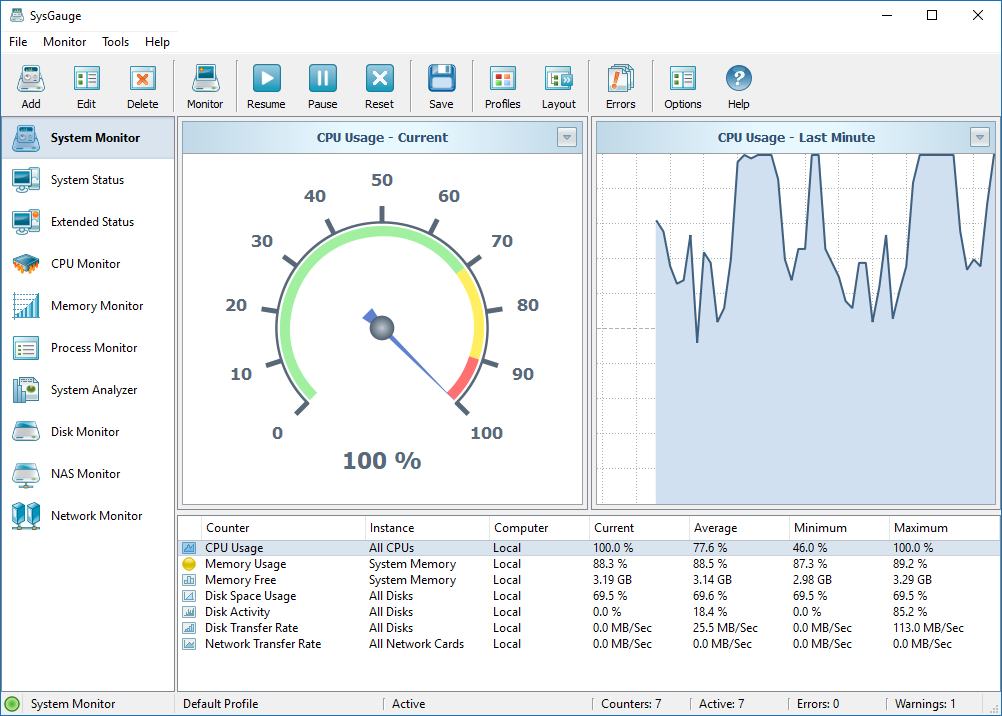Click the yellow Memory Usage warning icon
Viewport: 1002px width, 716px height.
pos(189,564)
